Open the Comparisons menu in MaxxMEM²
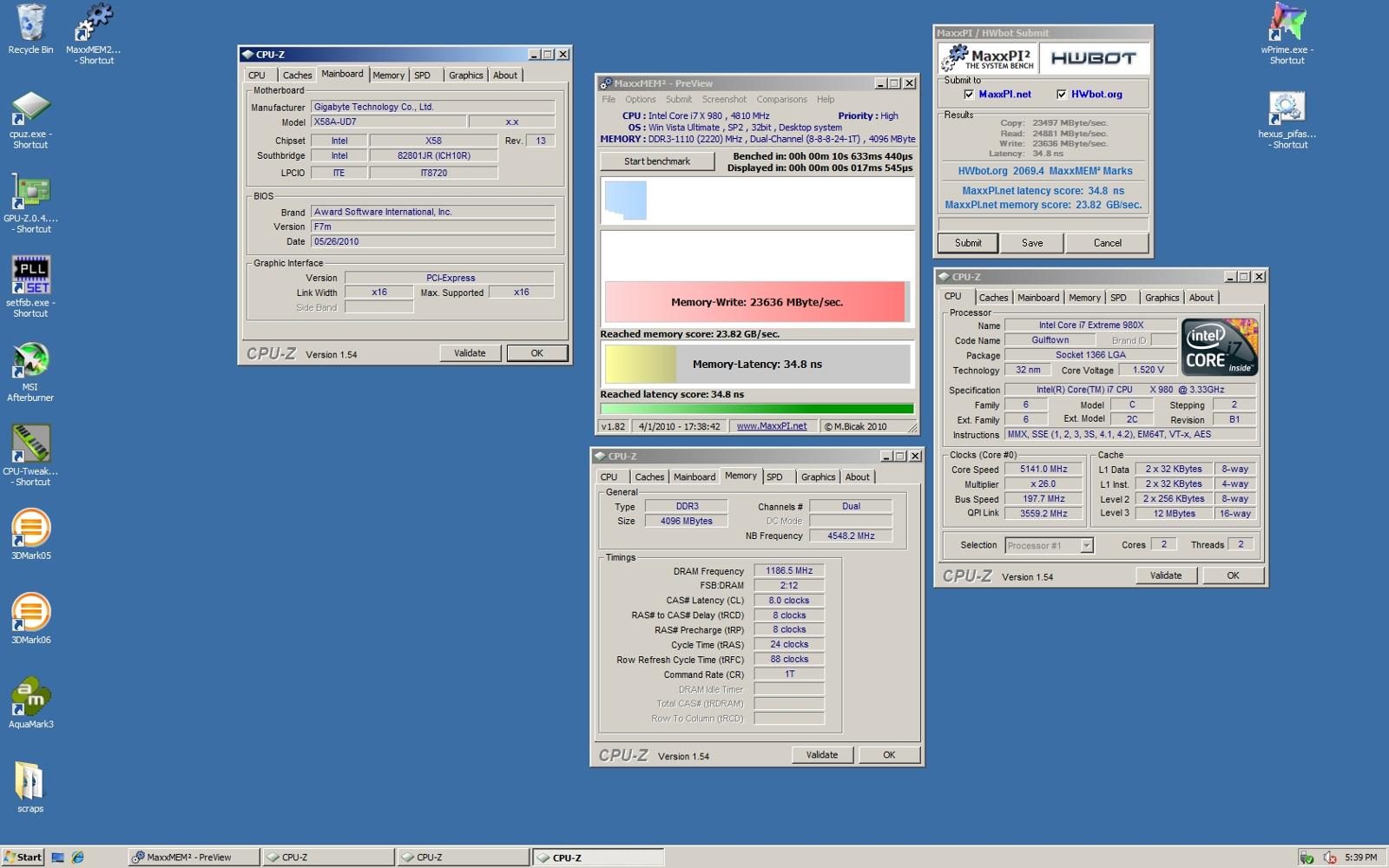This screenshot has width=1389, height=868. 781,99
